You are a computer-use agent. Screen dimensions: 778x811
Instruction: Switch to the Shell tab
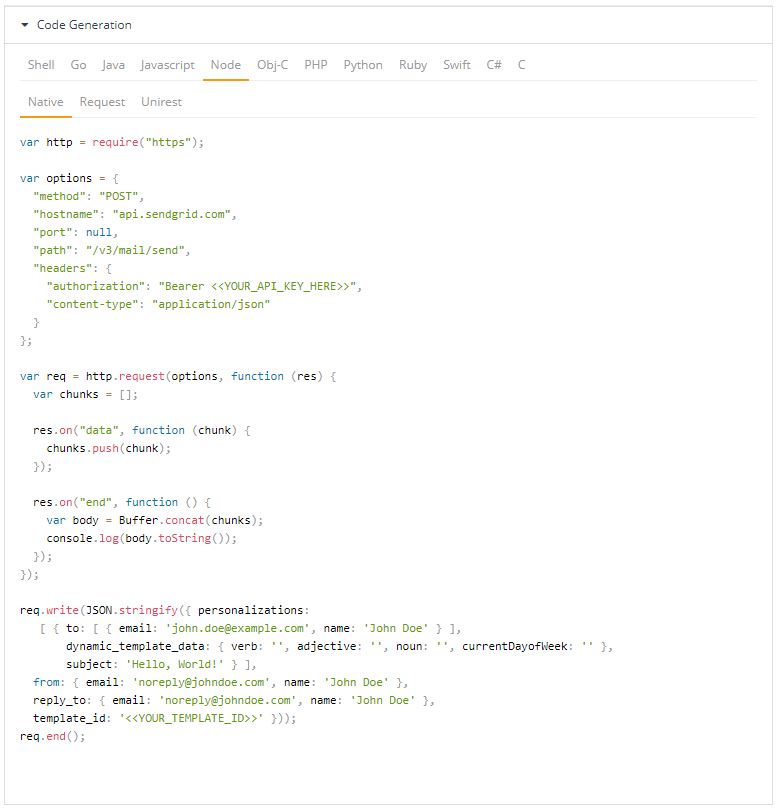pyautogui.click(x=41, y=65)
